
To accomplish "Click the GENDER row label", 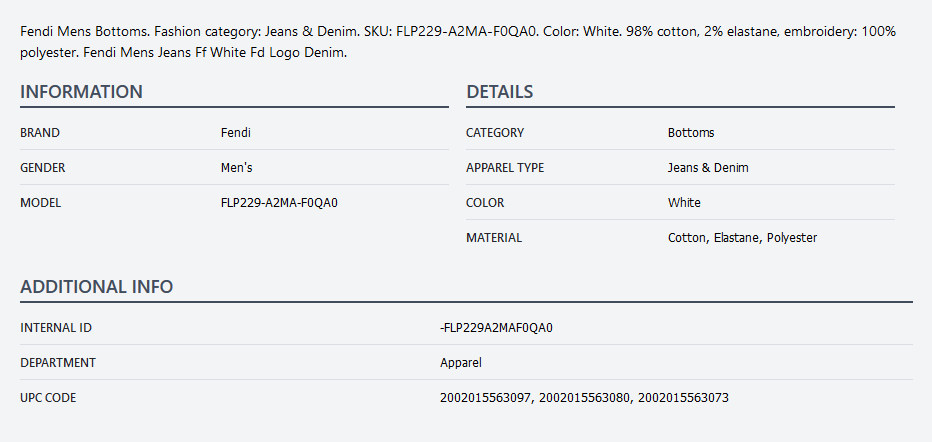I will [x=42, y=168].
